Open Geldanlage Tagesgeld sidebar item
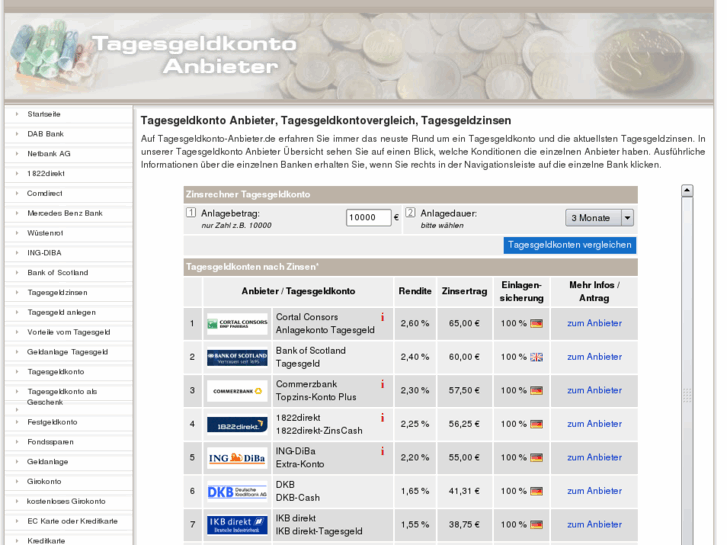 pos(67,352)
